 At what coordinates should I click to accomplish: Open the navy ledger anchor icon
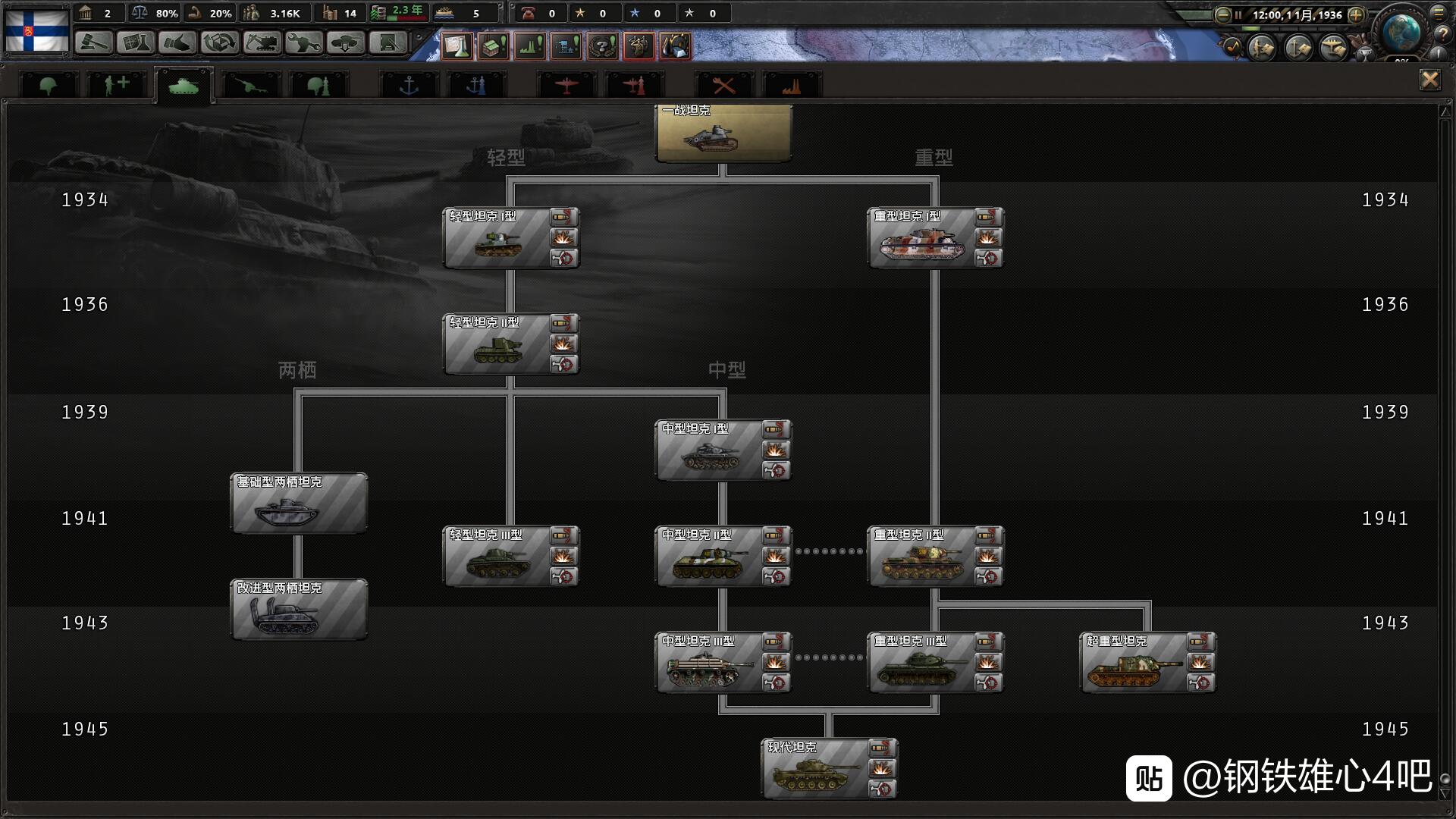pyautogui.click(x=1299, y=48)
